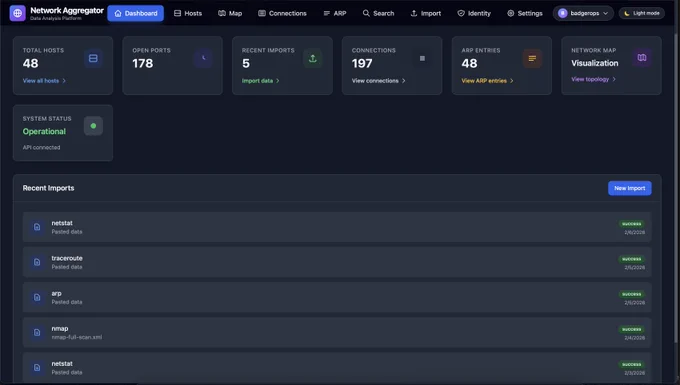The width and height of the screenshot is (680, 385).
Task: Switch to the Connections page
Action: click(282, 13)
